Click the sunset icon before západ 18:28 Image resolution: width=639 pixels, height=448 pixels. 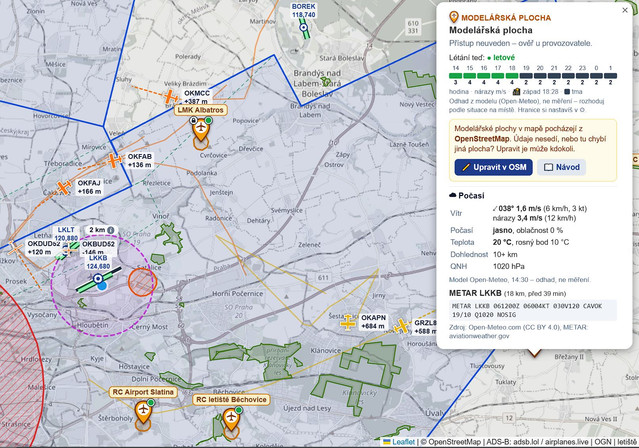click(516, 91)
